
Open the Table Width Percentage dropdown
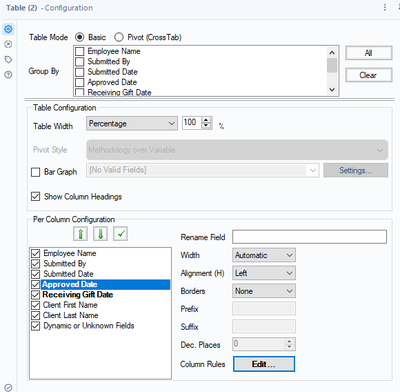pyautogui.click(x=132, y=124)
